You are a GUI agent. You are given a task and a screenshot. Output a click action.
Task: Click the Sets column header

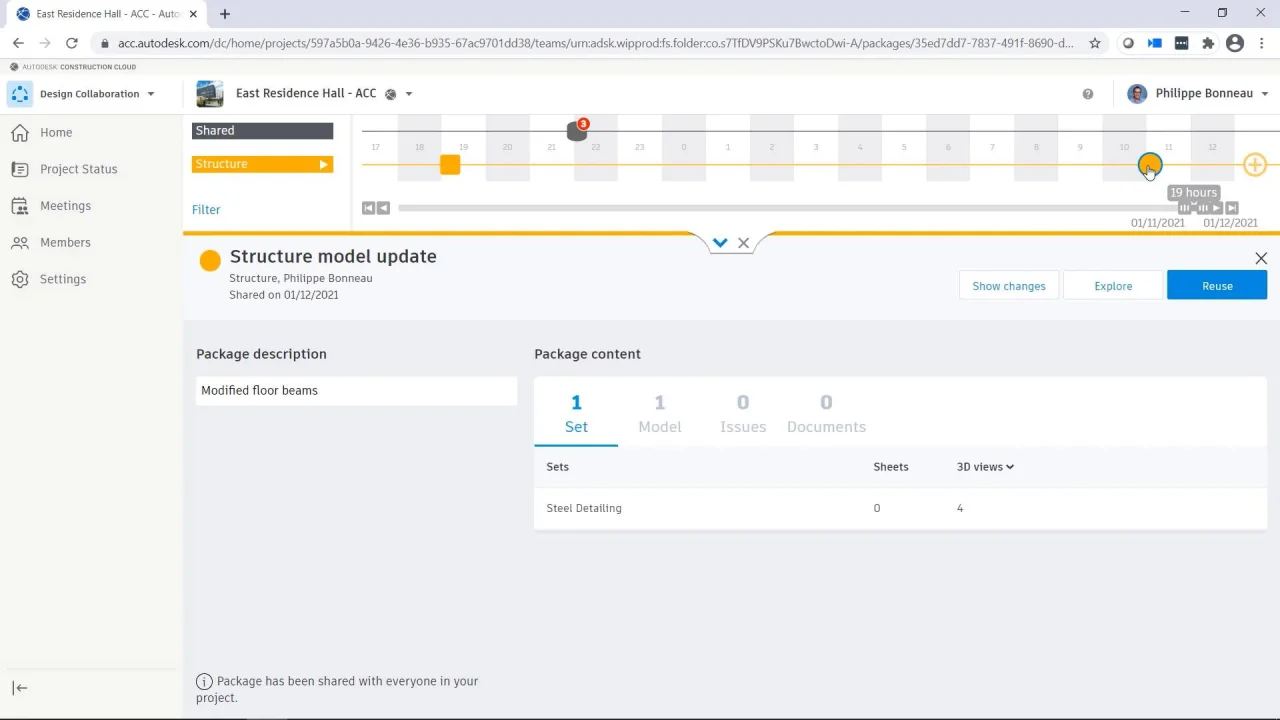point(557,467)
